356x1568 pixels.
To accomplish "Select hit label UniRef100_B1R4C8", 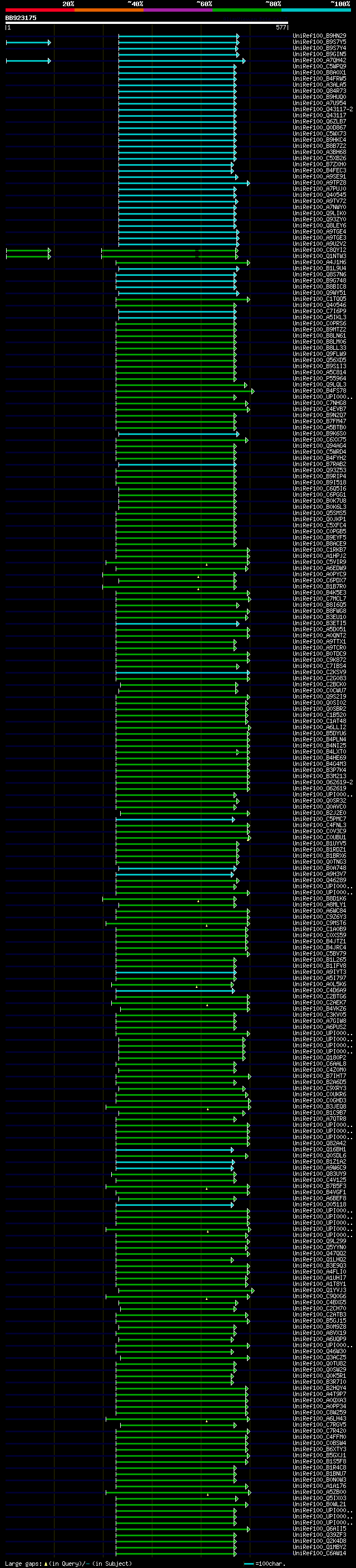I will tap(319, 1467).
